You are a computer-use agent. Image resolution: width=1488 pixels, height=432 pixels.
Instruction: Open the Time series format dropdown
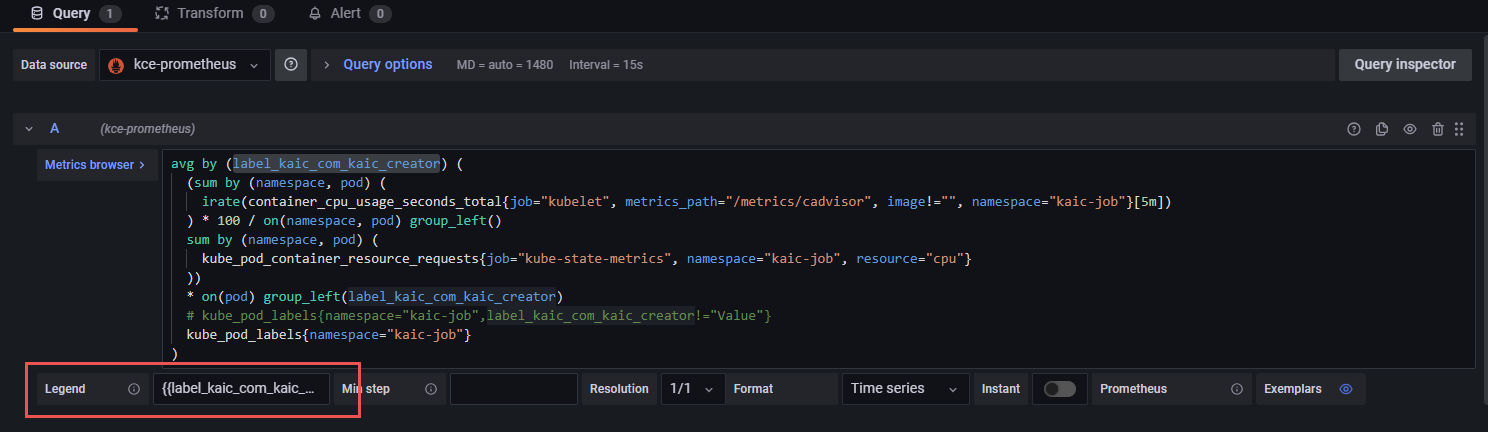click(905, 389)
